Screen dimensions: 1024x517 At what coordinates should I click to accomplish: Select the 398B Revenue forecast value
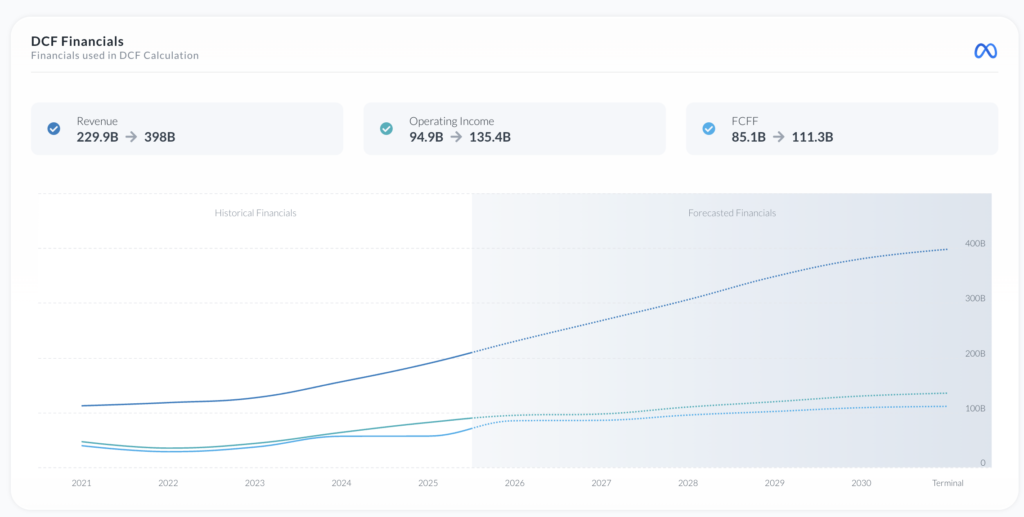159,137
